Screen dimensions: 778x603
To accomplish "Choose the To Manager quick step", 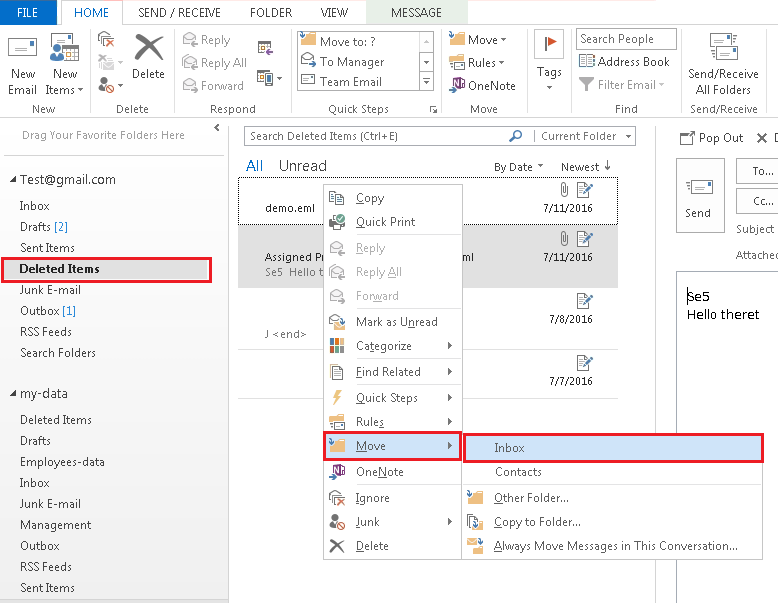I will [359, 62].
